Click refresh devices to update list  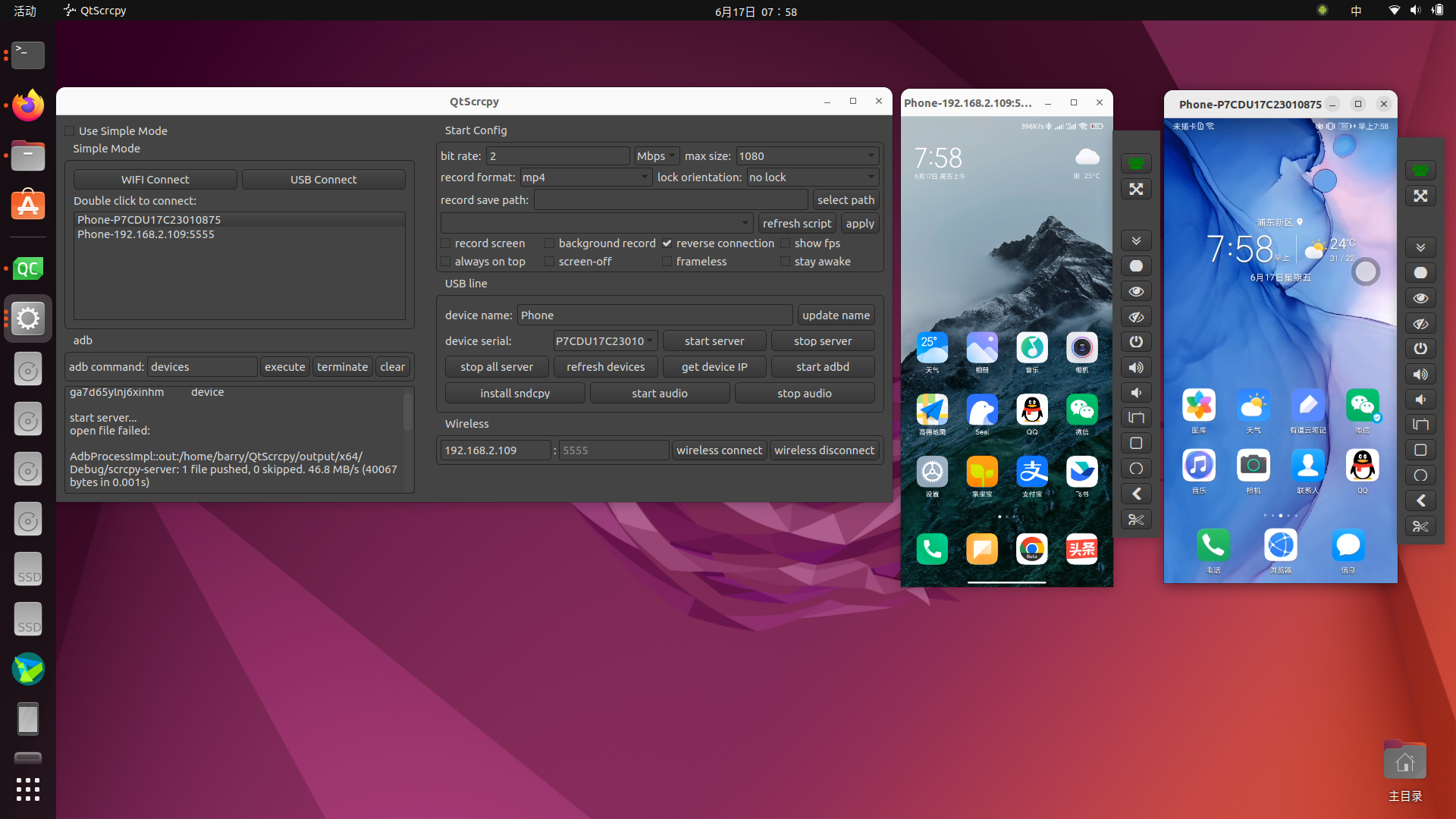click(x=605, y=367)
